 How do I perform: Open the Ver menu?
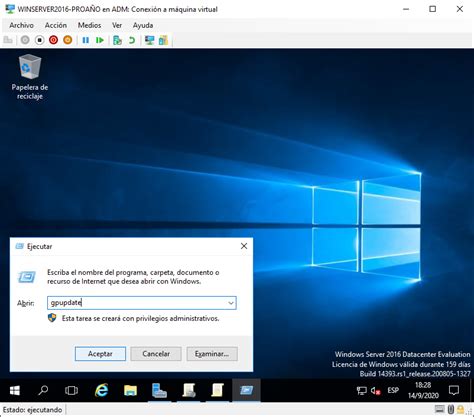tap(117, 25)
